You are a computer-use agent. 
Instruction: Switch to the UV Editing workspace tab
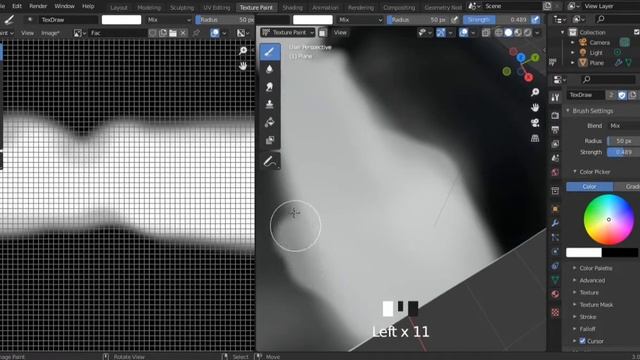[217, 7]
